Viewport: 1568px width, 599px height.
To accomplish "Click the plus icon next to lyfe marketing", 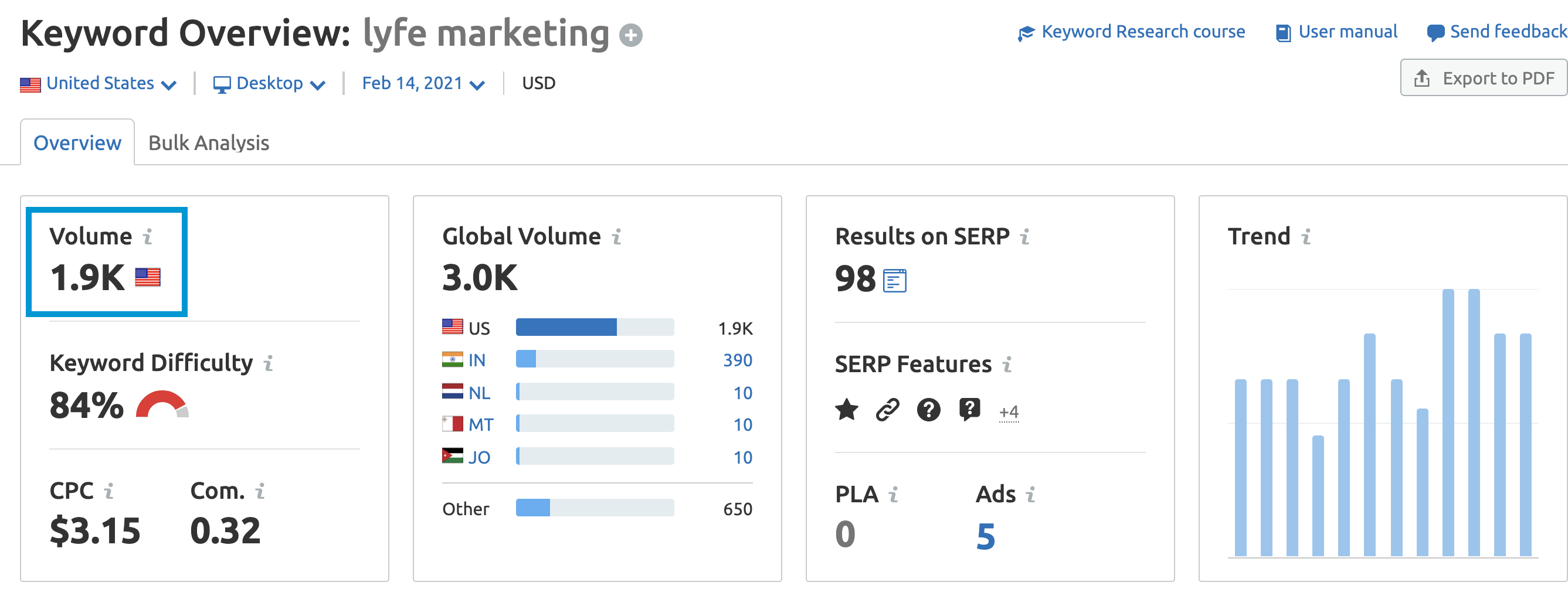I will click(x=630, y=35).
